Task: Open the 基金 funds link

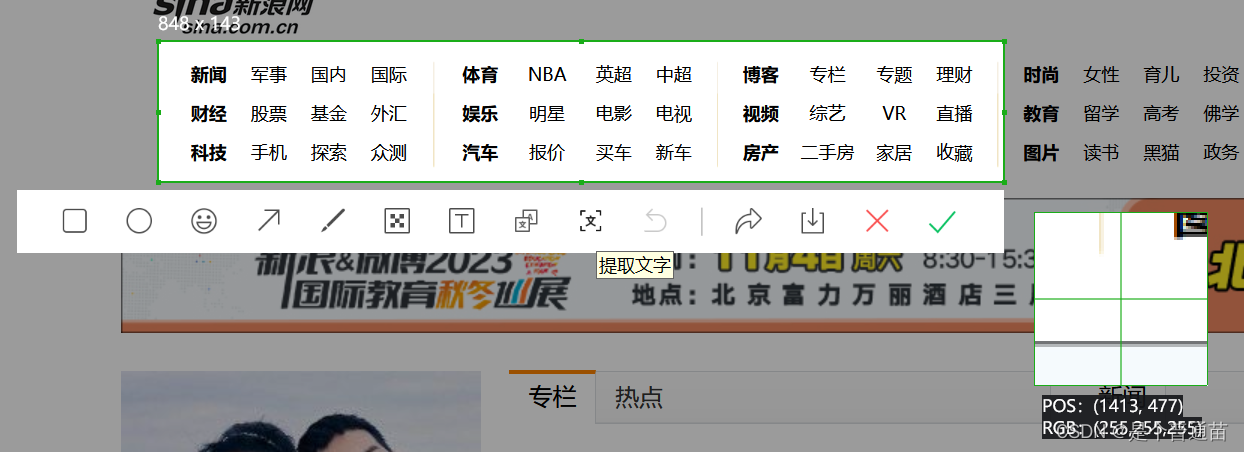Action: click(x=329, y=114)
